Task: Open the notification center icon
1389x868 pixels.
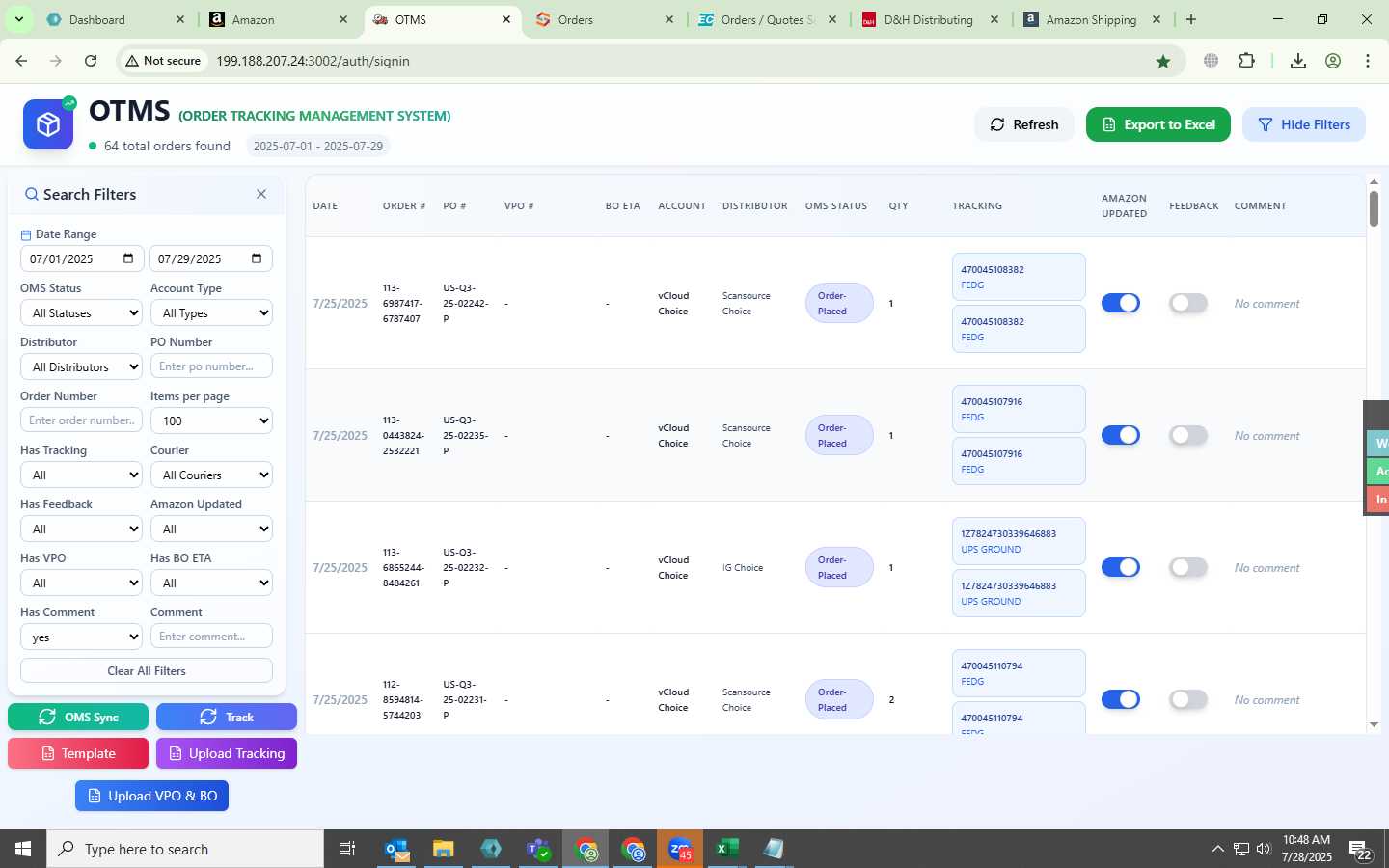Action: click(x=1361, y=850)
